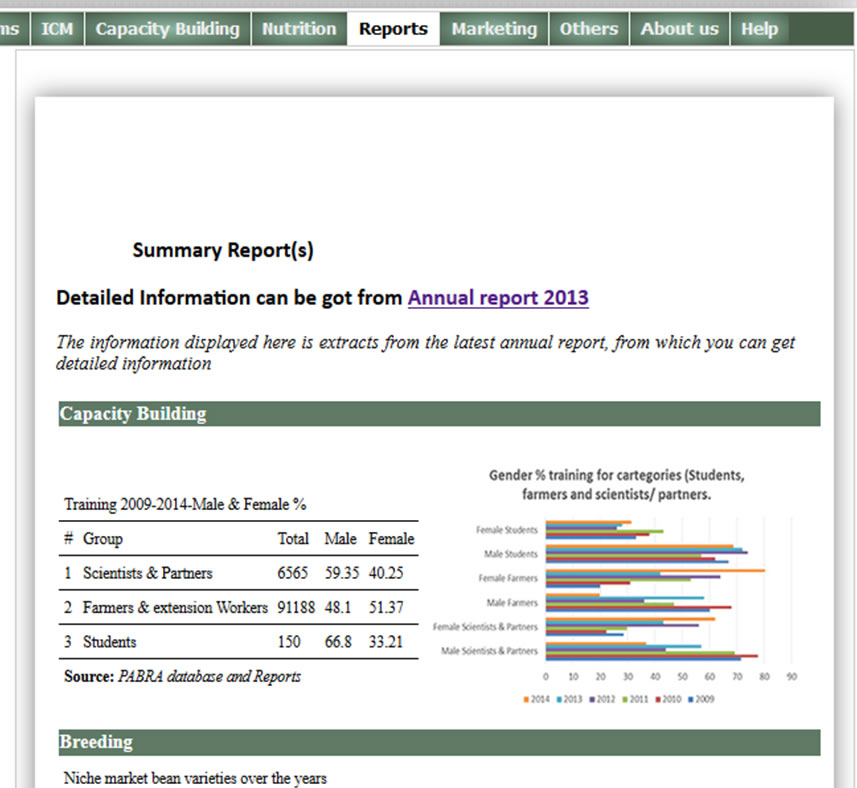The height and width of the screenshot is (788, 857).
Task: Click the 2010 red legend swatch
Action: coord(658,699)
